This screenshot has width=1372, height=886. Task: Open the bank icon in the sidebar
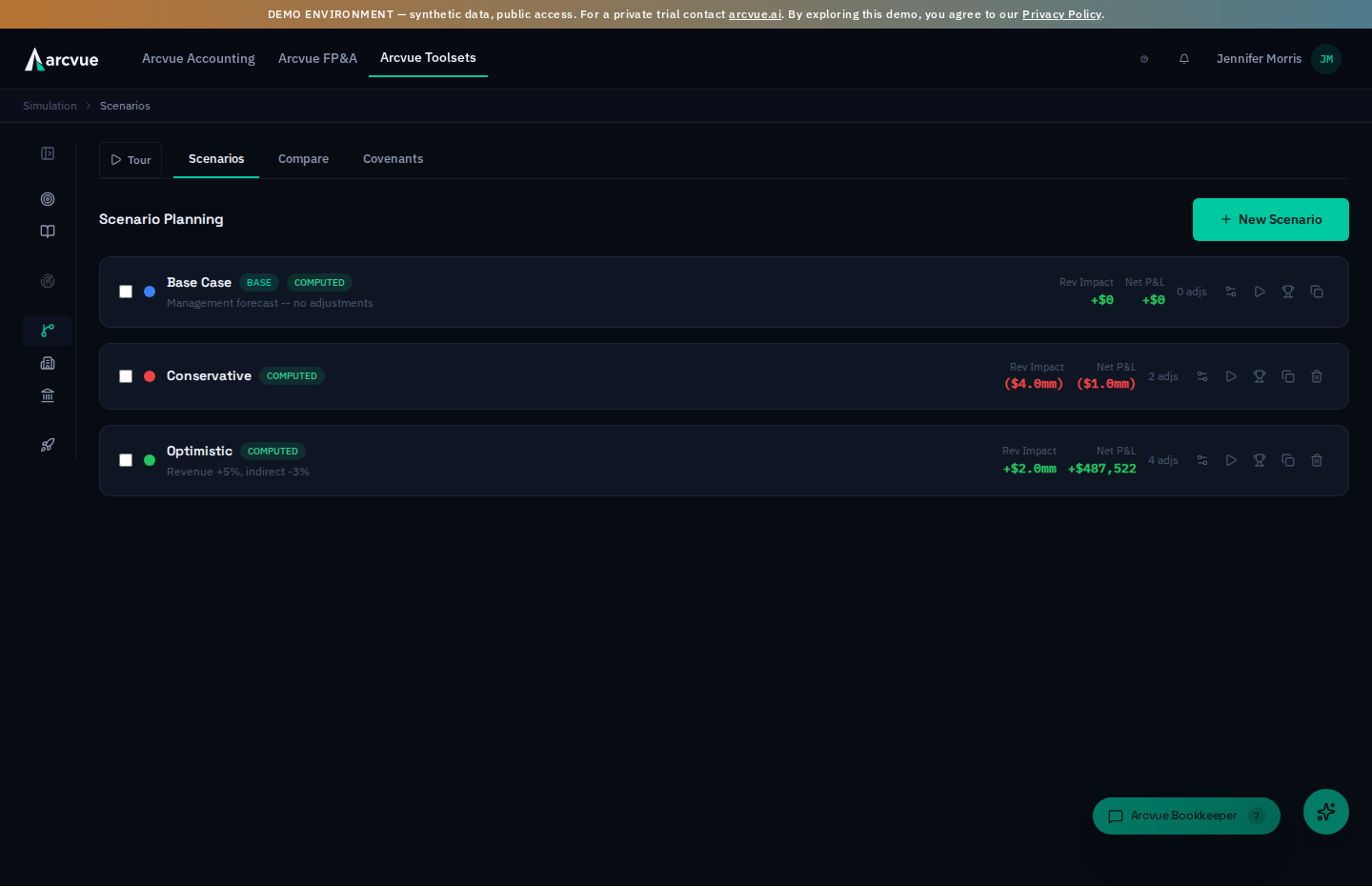point(48,395)
